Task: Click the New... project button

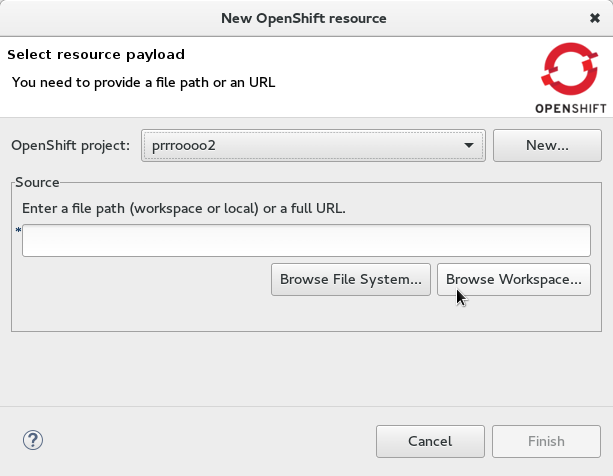Action: coord(547,145)
